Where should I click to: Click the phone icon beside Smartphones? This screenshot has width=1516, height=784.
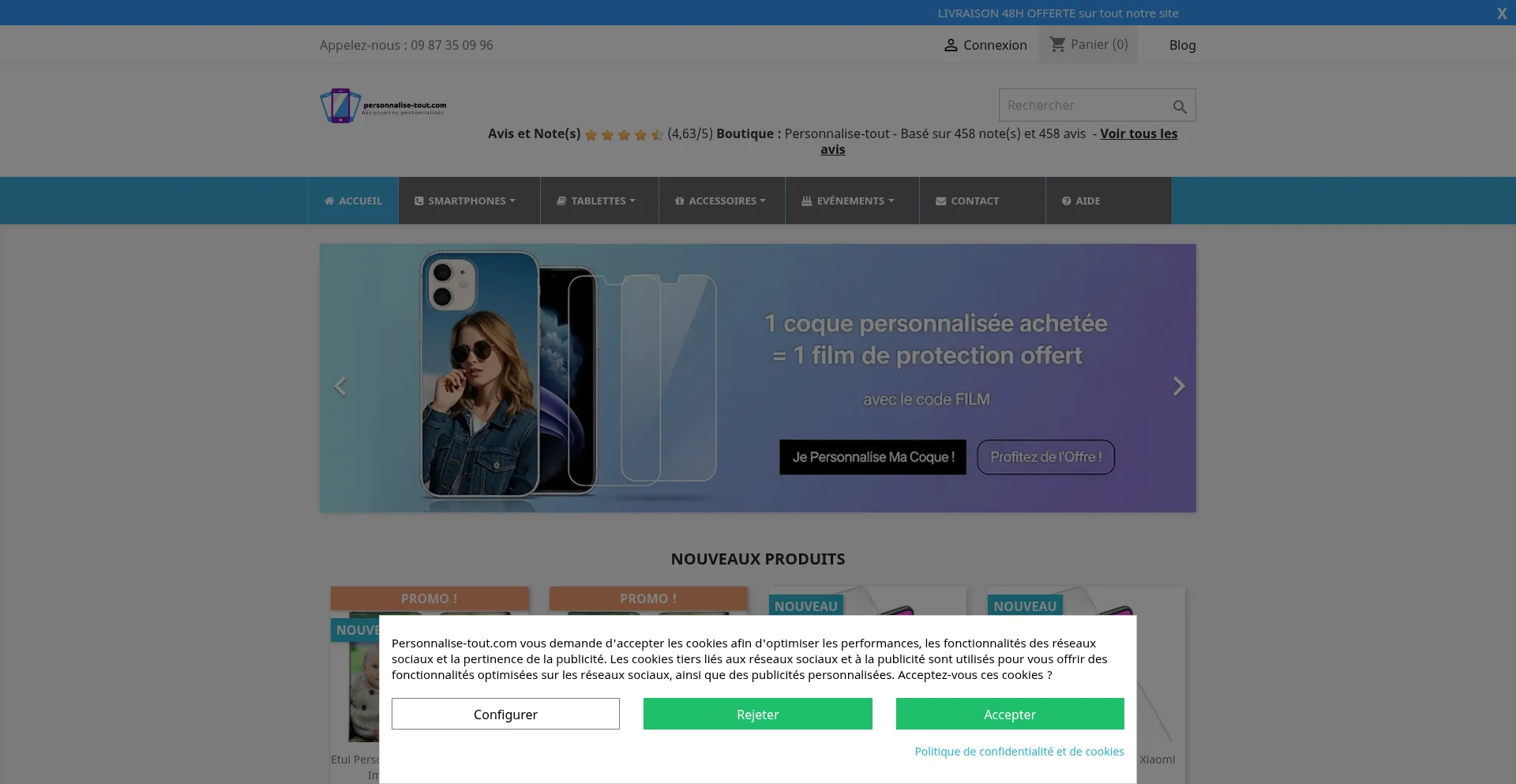coord(419,201)
